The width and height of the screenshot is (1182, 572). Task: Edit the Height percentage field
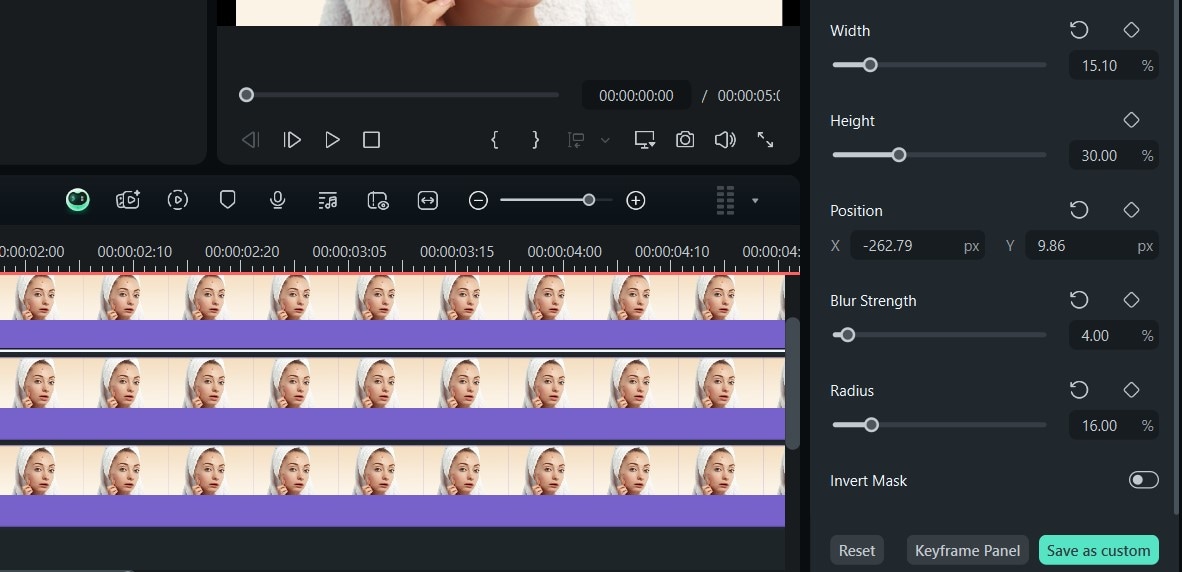[x=1113, y=155]
